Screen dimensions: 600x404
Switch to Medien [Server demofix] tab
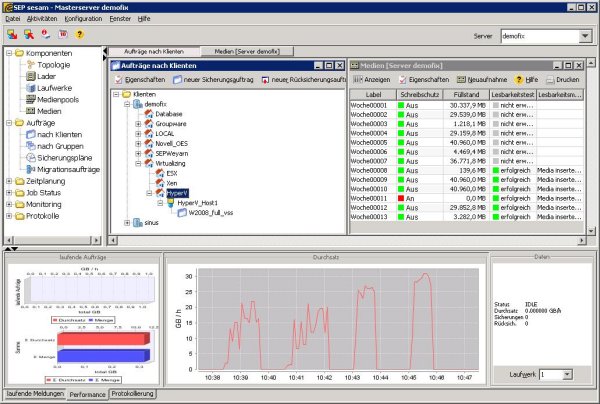[247, 51]
